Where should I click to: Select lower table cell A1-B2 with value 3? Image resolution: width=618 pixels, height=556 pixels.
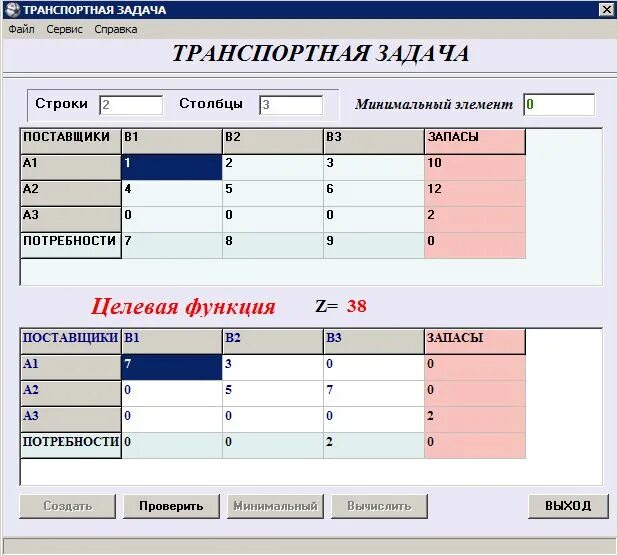coord(273,368)
